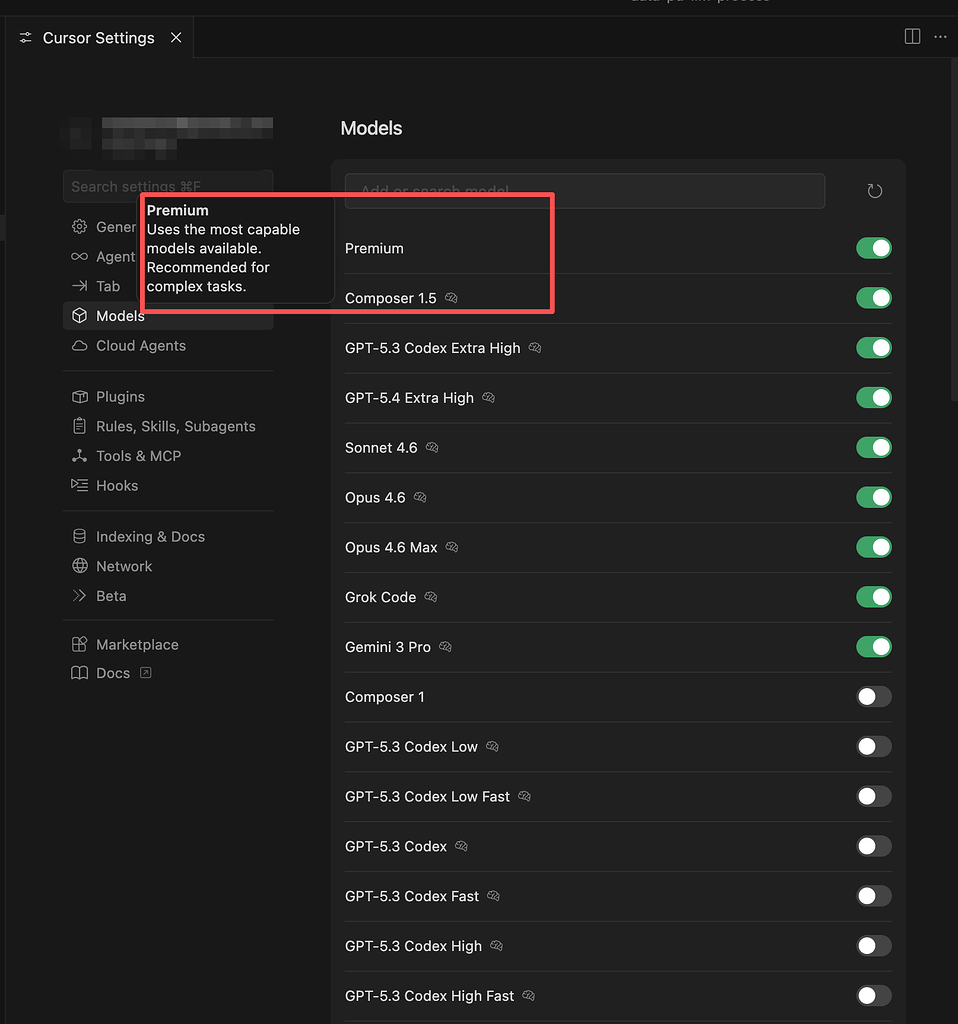Select the Network settings item

tap(168, 566)
